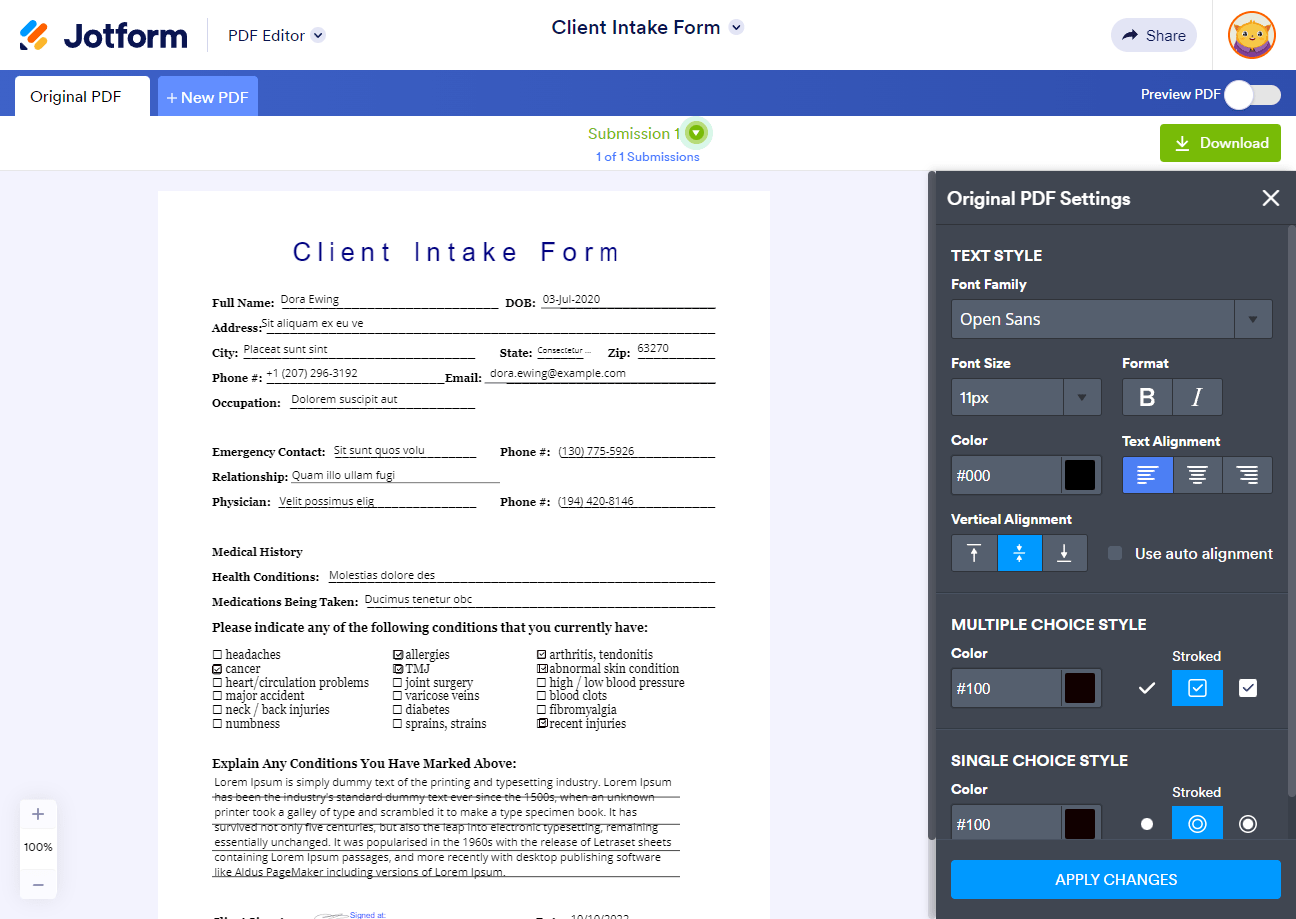Set vertical alignment to bottom

[1065, 553]
